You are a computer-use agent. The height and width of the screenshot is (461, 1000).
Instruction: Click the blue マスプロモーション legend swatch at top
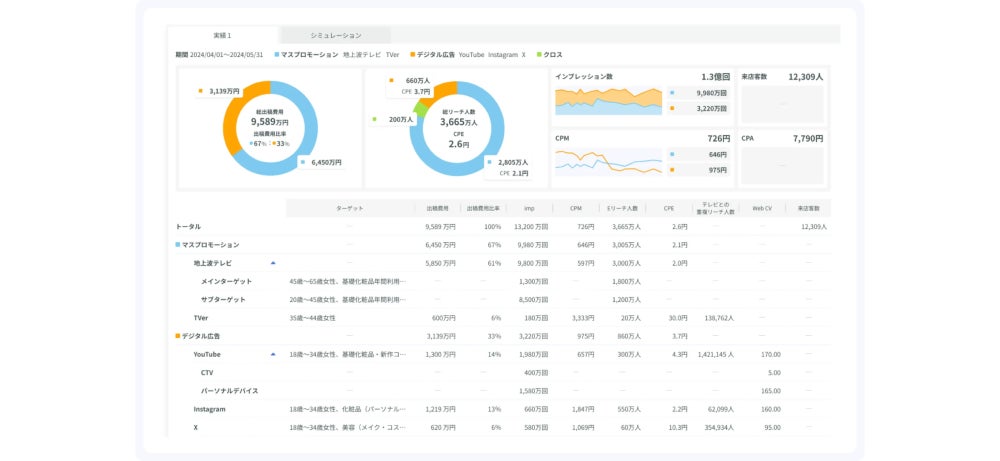click(277, 55)
